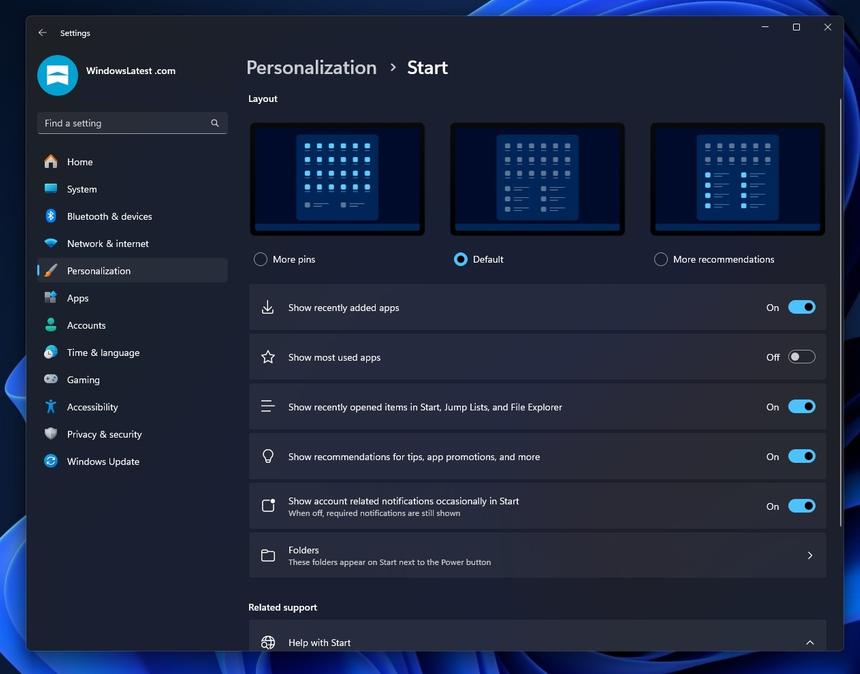The image size is (860, 674).
Task: Open Bluetooth & devices via its icon
Action: click(50, 216)
